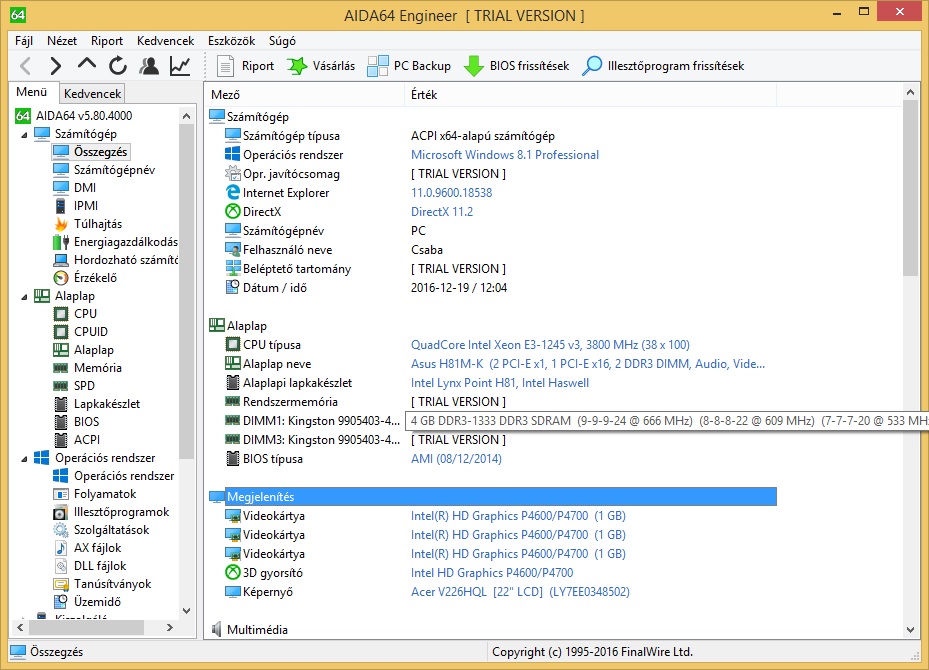The height and width of the screenshot is (670, 929).
Task: Select Tanúsítványok in the tree
Action: click(113, 584)
